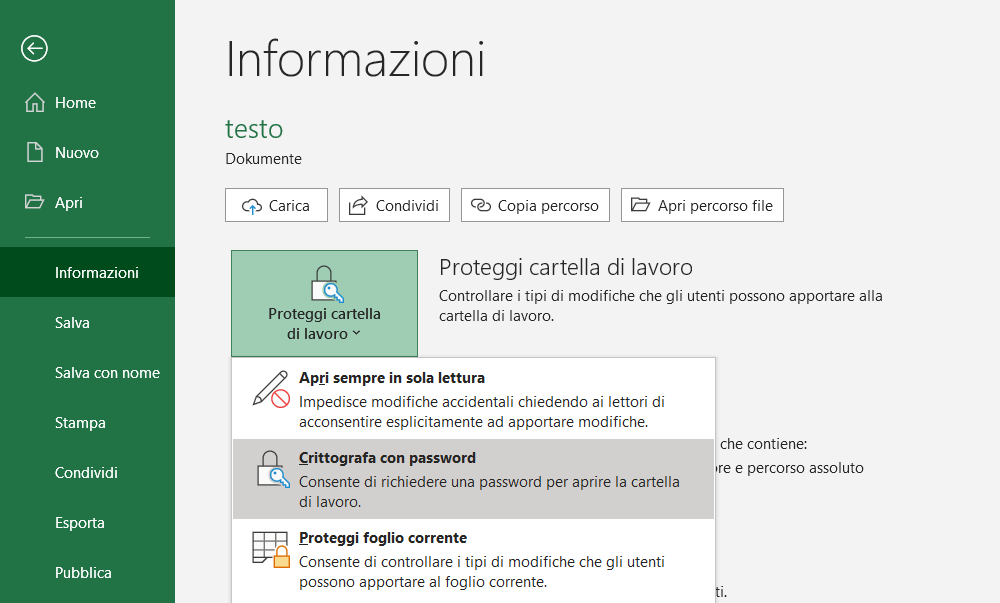Click the Apri open folder icon

pyautogui.click(x=34, y=202)
